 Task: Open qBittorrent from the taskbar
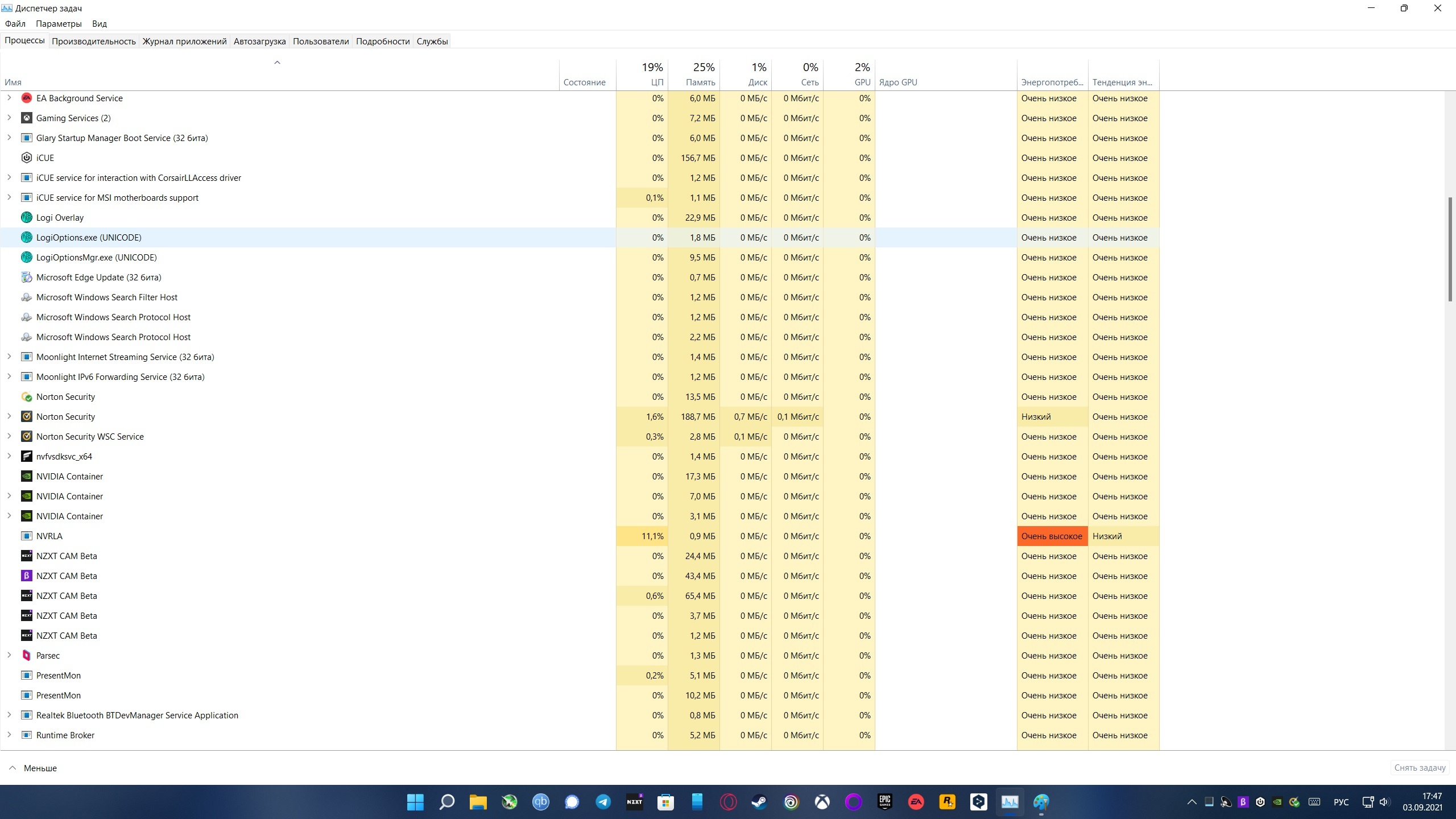click(541, 802)
